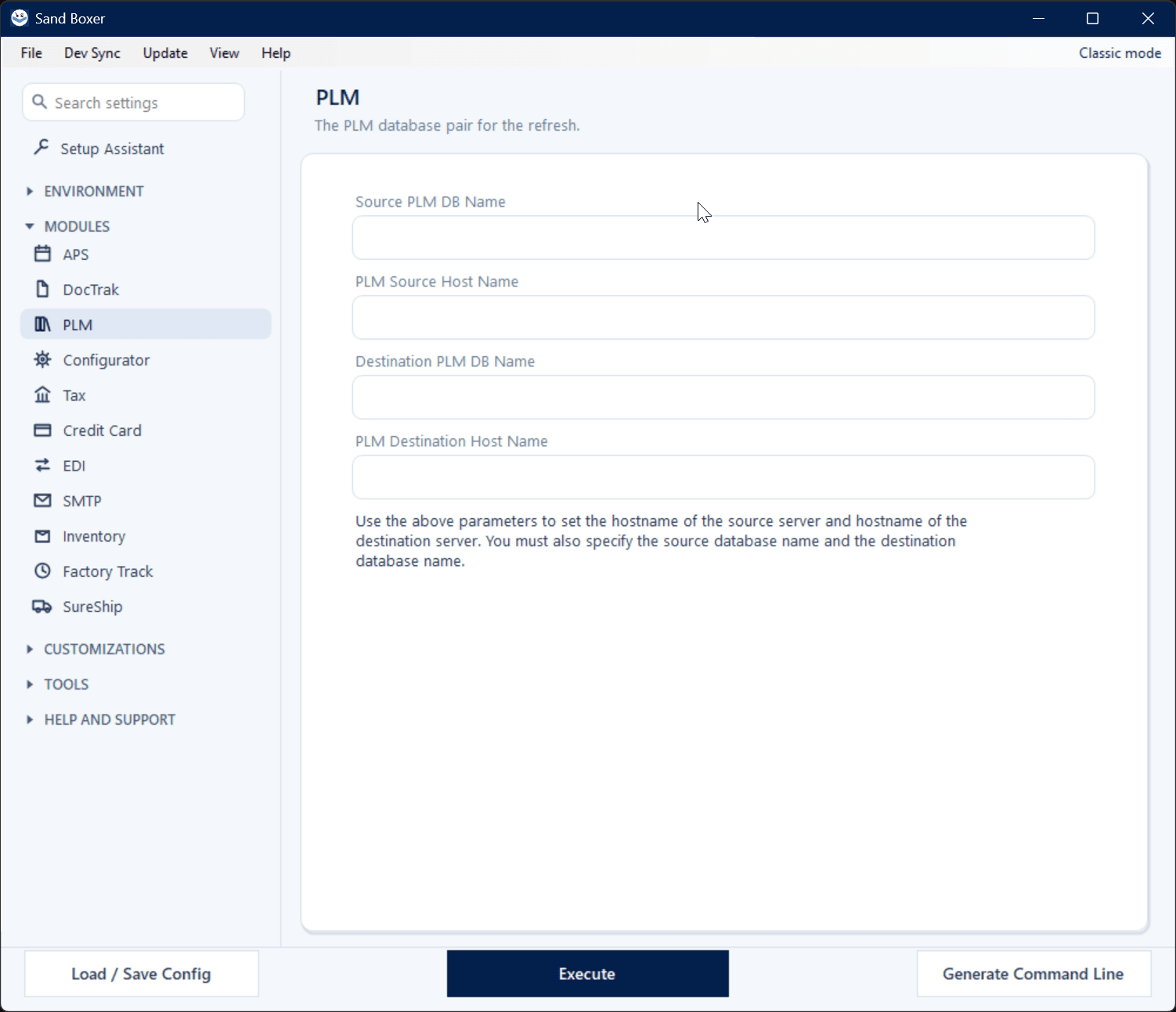Focus the Source PLM DB Name field

pos(723,238)
